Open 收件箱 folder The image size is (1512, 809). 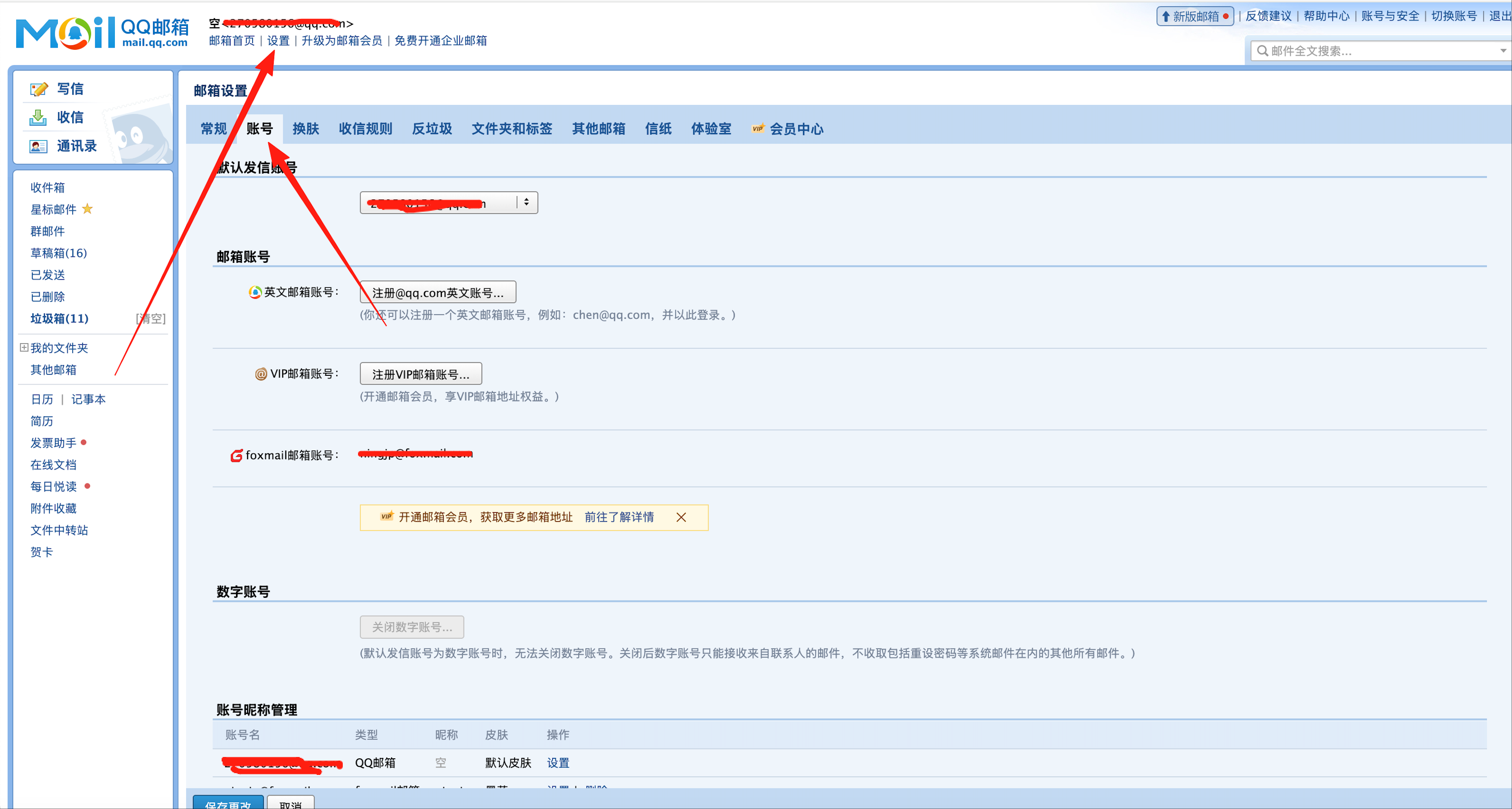[x=48, y=187]
